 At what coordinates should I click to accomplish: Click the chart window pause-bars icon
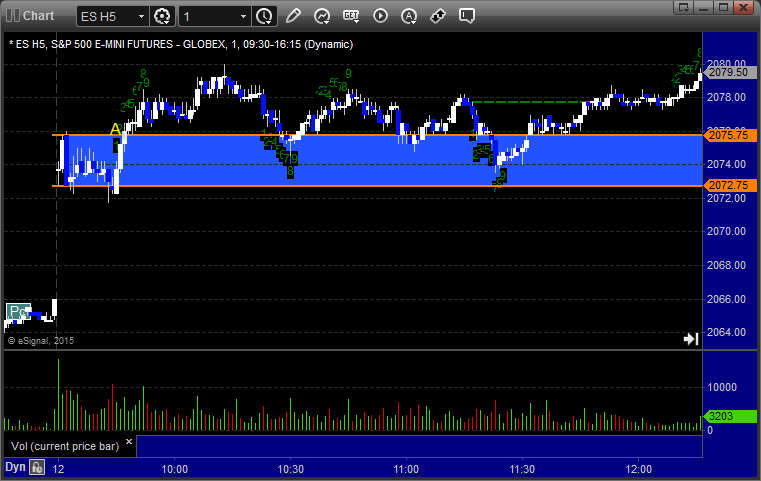pos(13,16)
